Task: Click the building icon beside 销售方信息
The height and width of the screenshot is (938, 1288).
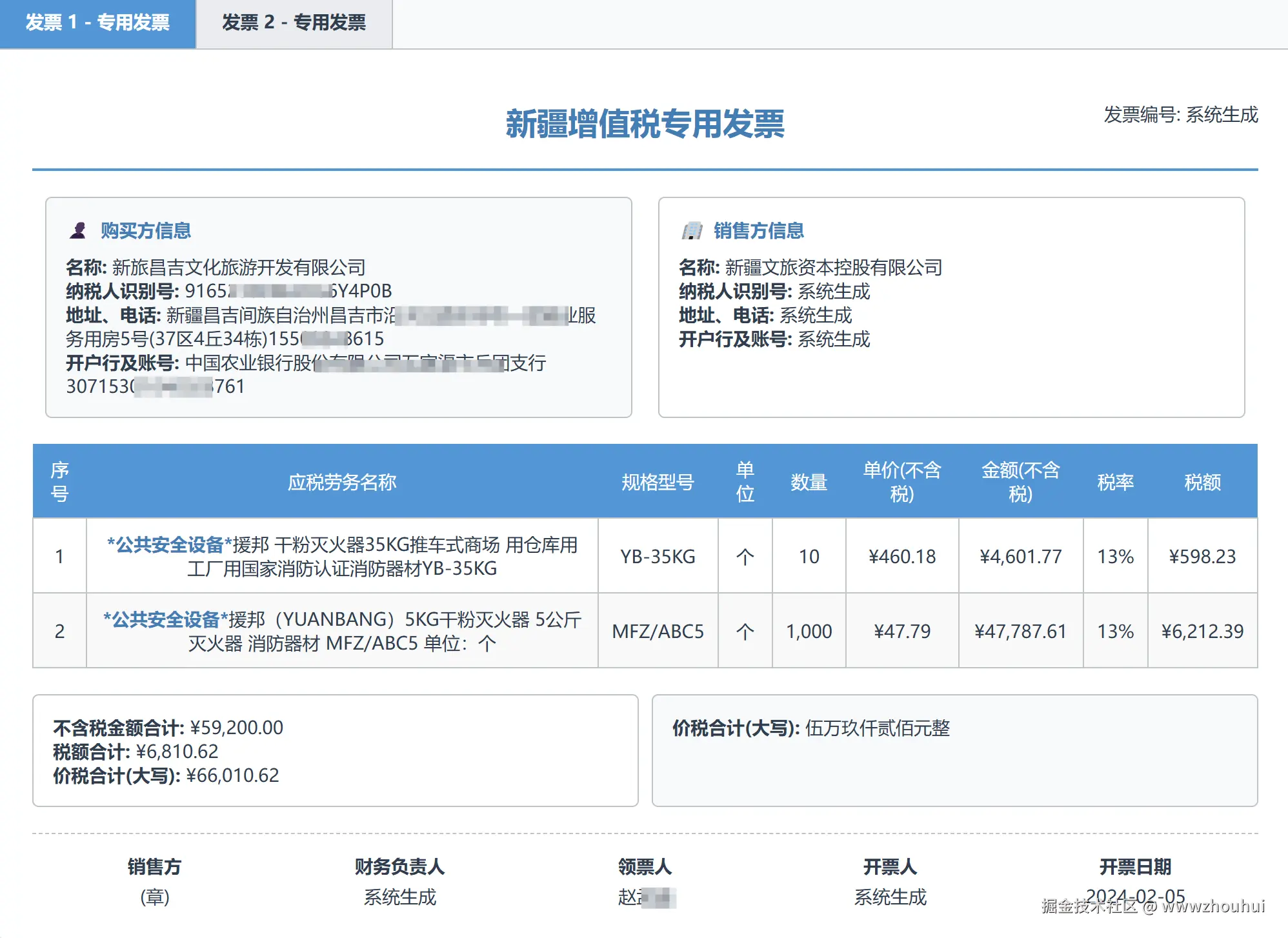Action: [692, 230]
